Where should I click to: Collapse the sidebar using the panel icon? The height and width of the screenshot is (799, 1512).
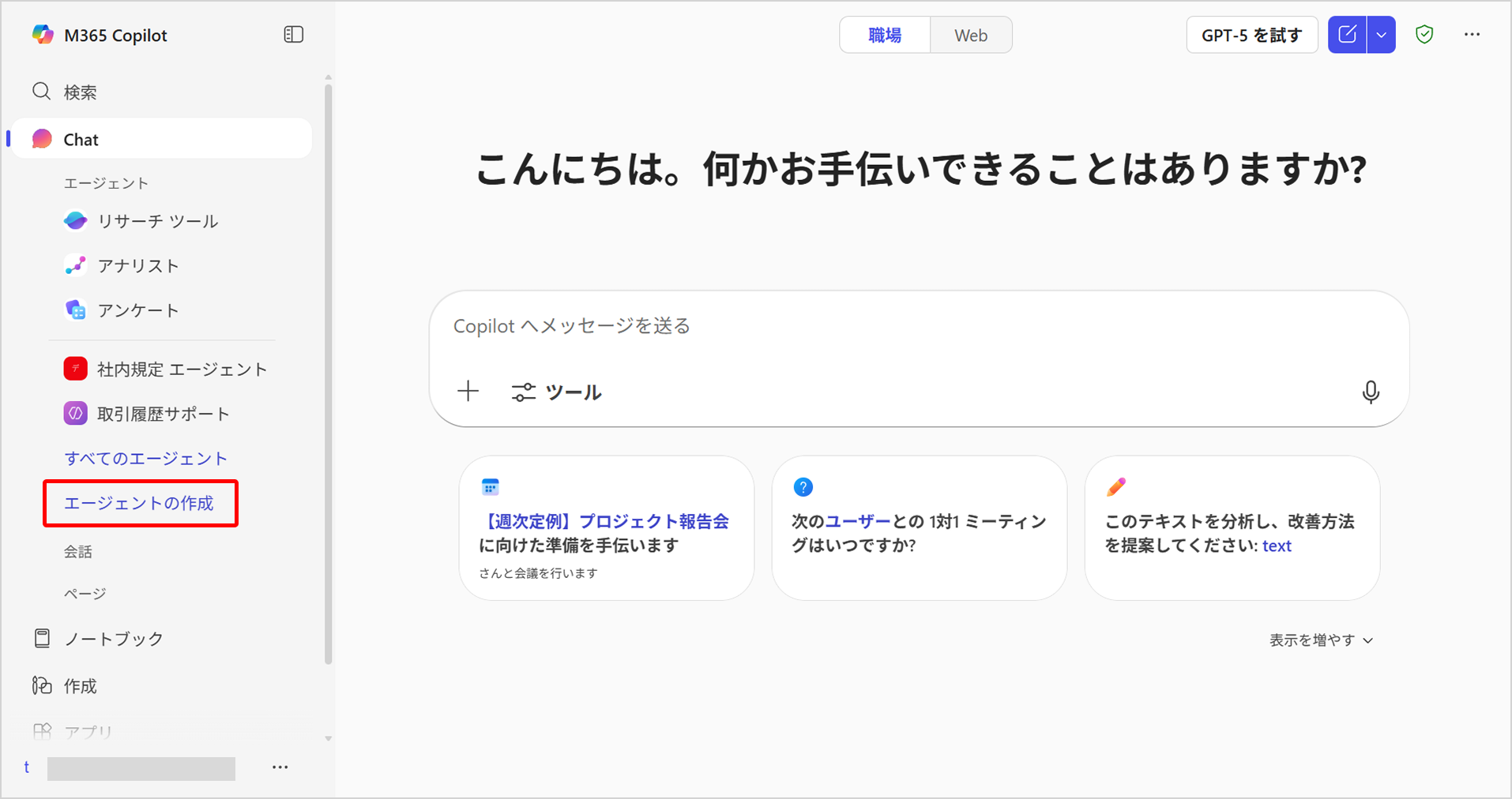click(293, 35)
